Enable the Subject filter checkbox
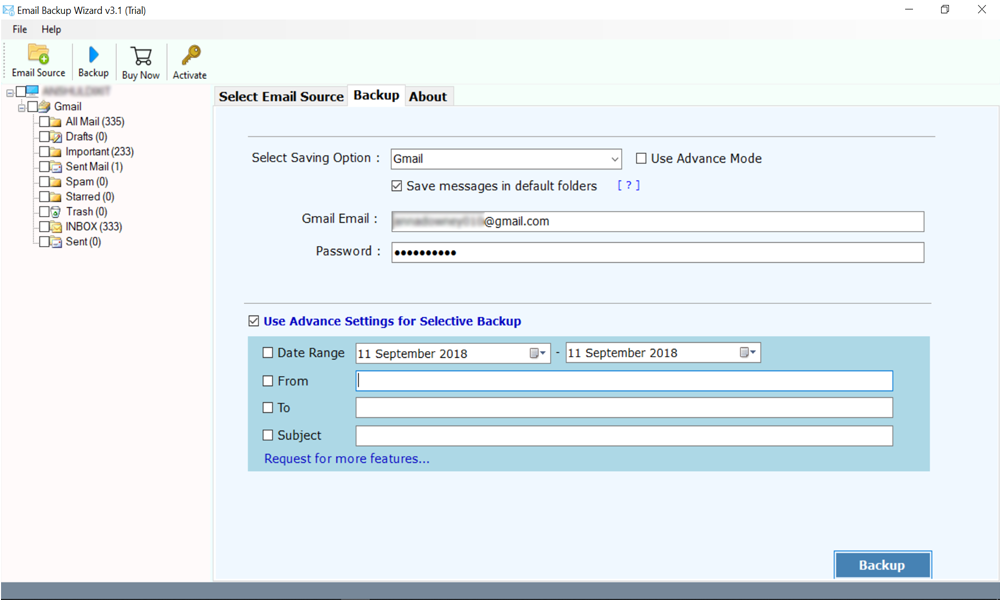The height and width of the screenshot is (600, 1000). point(268,435)
